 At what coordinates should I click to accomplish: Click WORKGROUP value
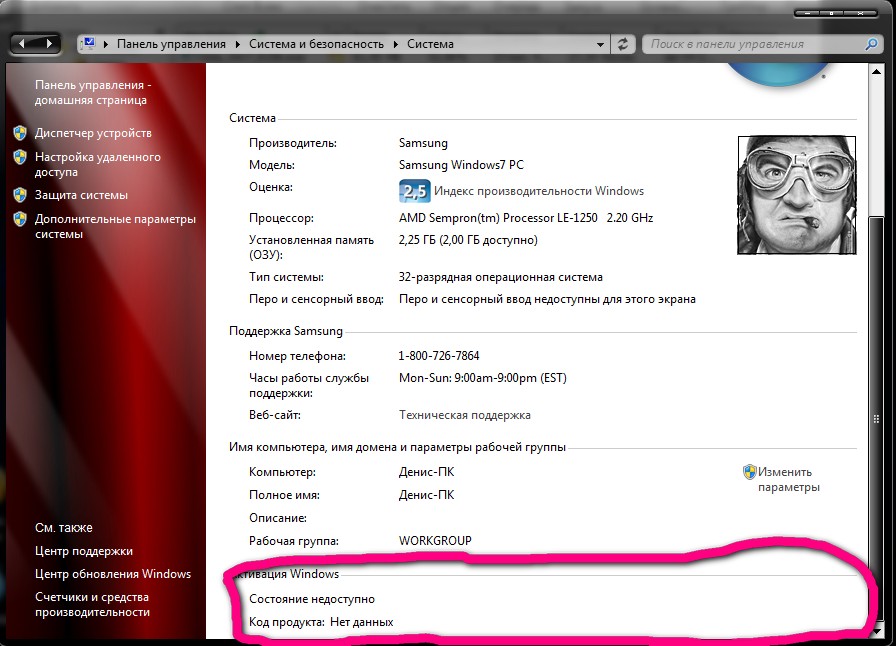[435, 541]
